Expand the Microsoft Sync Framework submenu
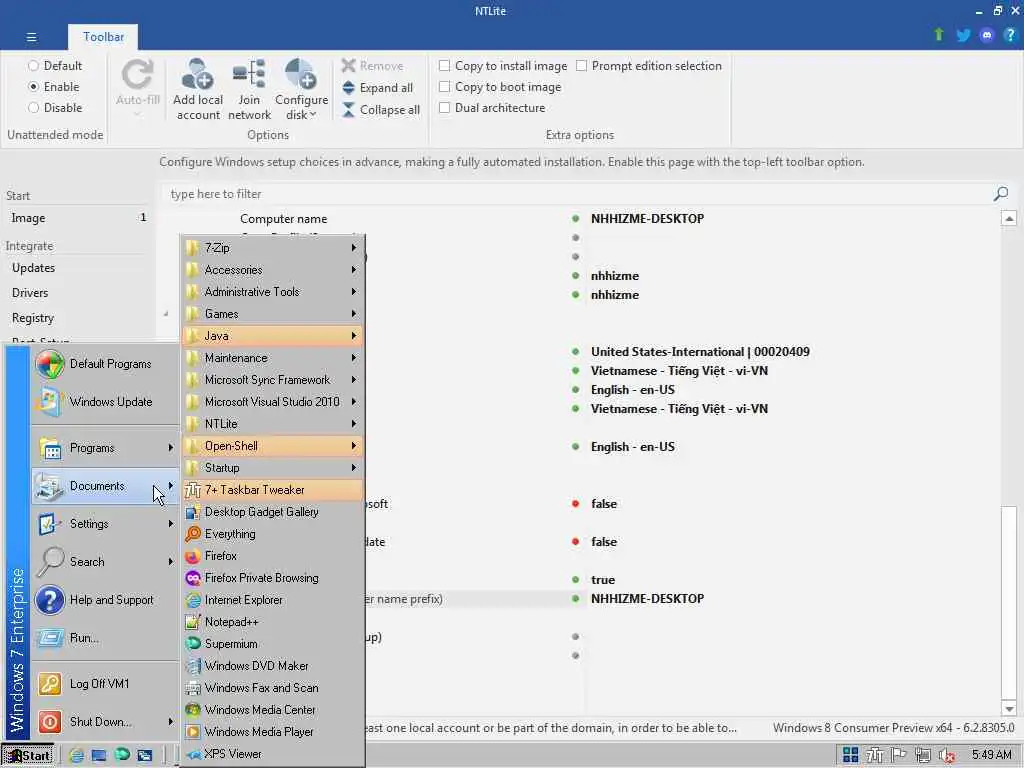Image resolution: width=1024 pixels, height=768 pixels. [273, 380]
